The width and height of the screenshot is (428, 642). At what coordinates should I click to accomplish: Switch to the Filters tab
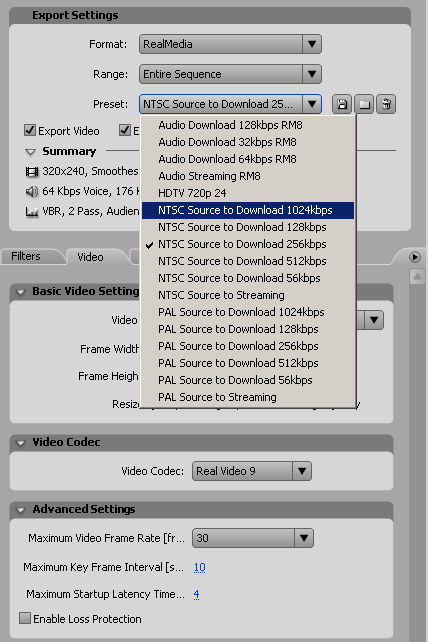point(26,256)
